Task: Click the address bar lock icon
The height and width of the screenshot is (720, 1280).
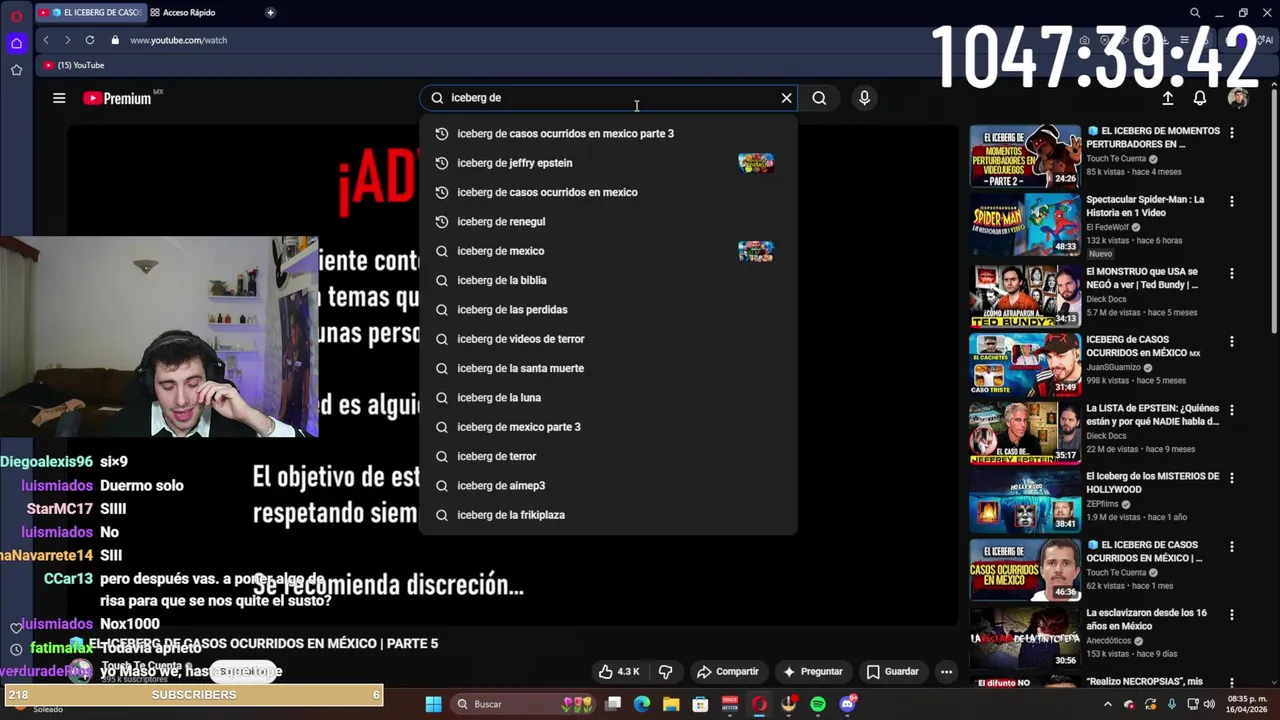Action: (x=115, y=40)
